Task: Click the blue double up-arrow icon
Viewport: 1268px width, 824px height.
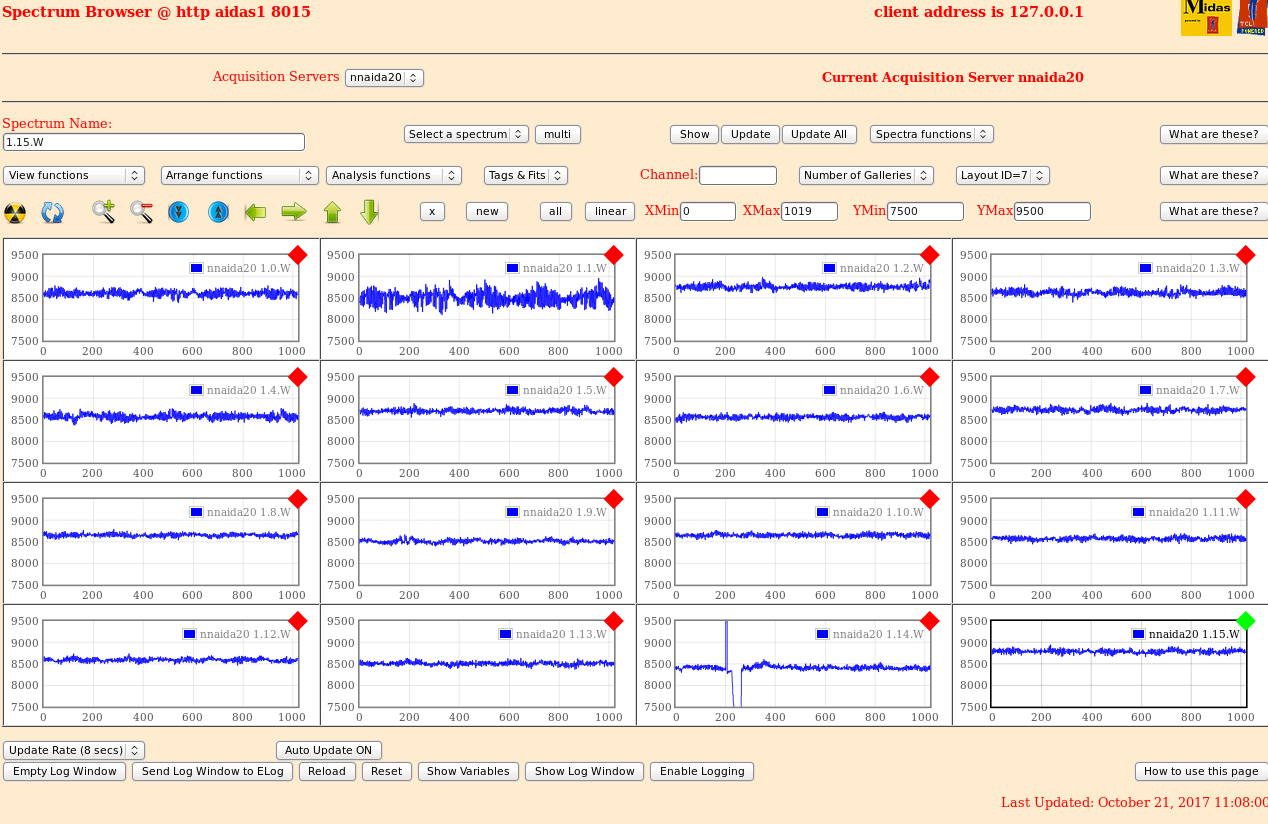Action: [x=218, y=212]
